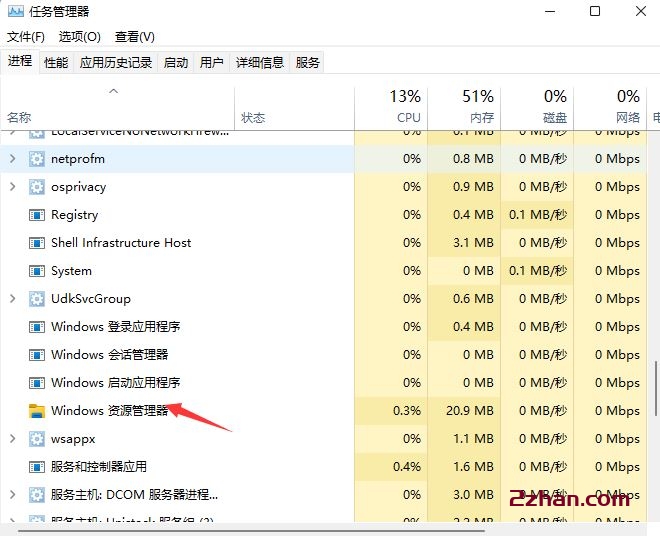660x536 pixels.
Task: Select the netprofm process name
Action: [x=78, y=159]
